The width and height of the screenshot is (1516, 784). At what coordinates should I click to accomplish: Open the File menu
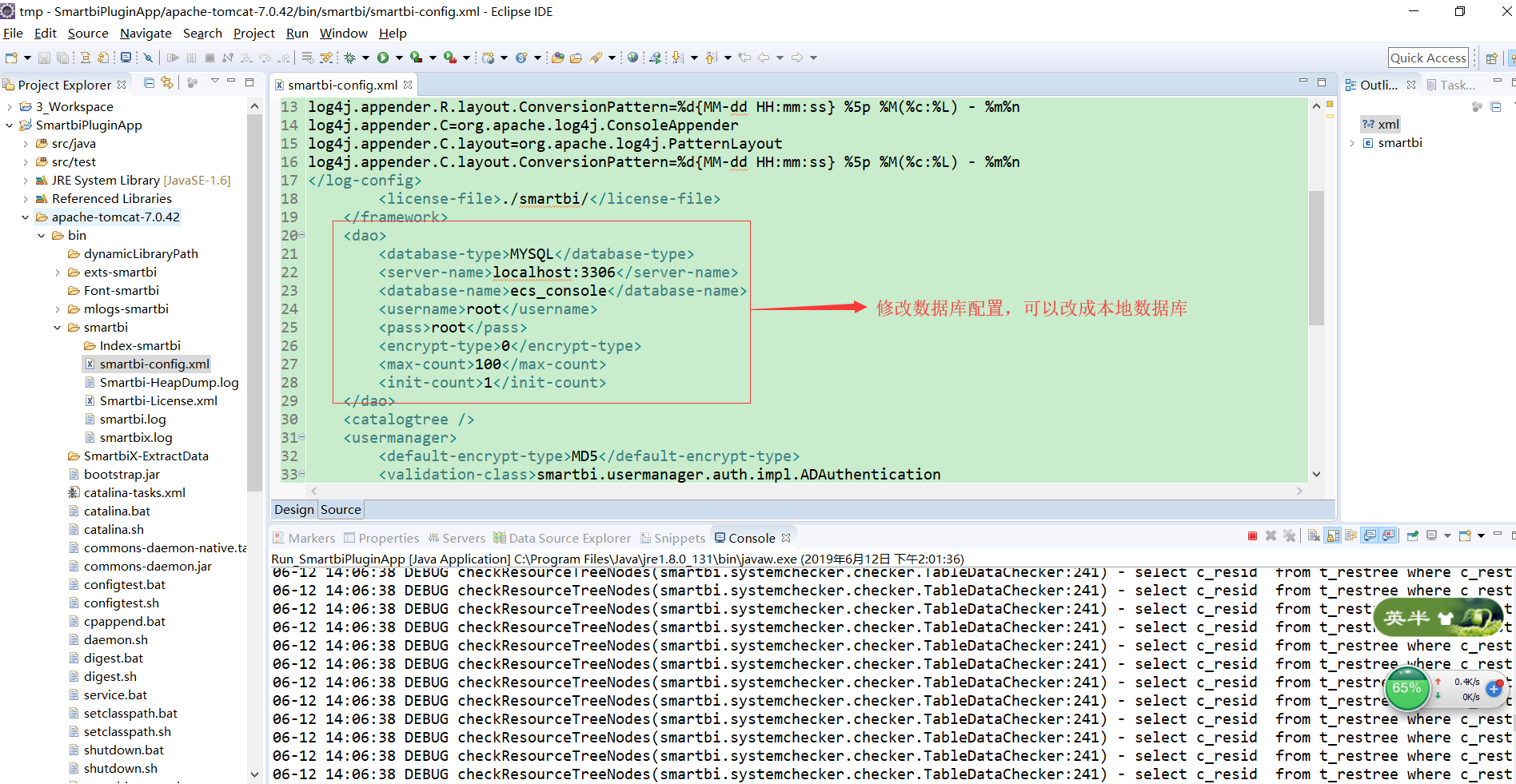(13, 33)
